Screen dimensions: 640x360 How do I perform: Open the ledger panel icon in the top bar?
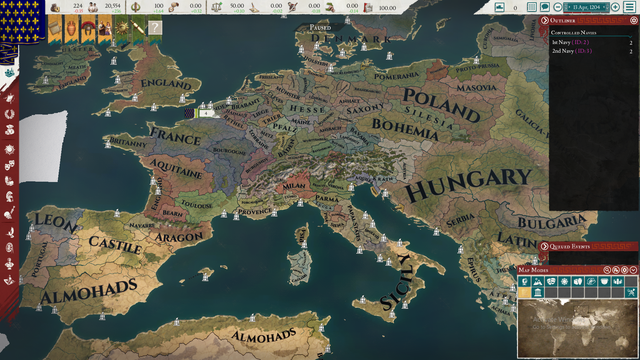click(531, 7)
